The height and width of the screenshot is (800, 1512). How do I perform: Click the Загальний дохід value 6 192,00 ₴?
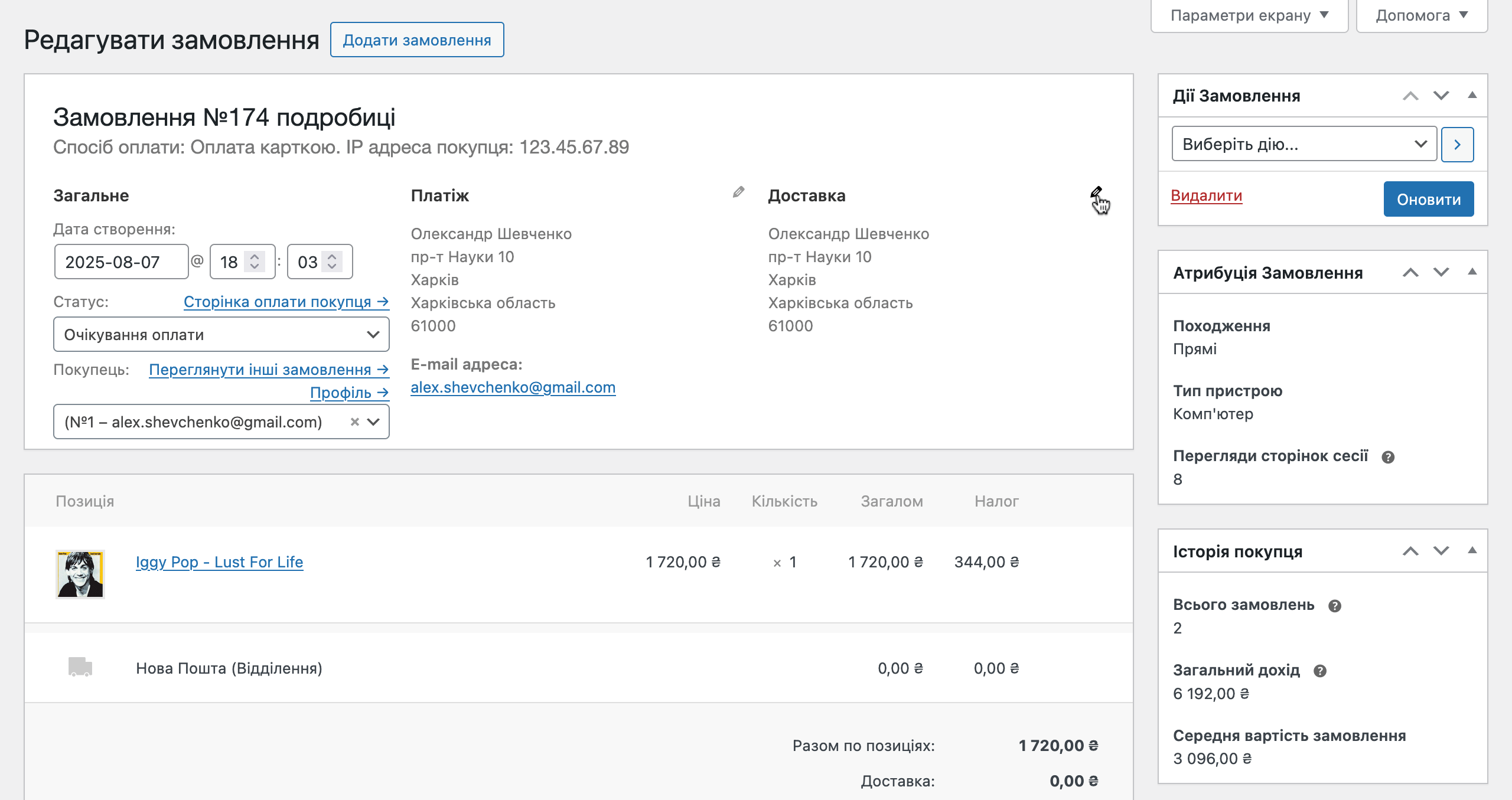(x=1211, y=694)
